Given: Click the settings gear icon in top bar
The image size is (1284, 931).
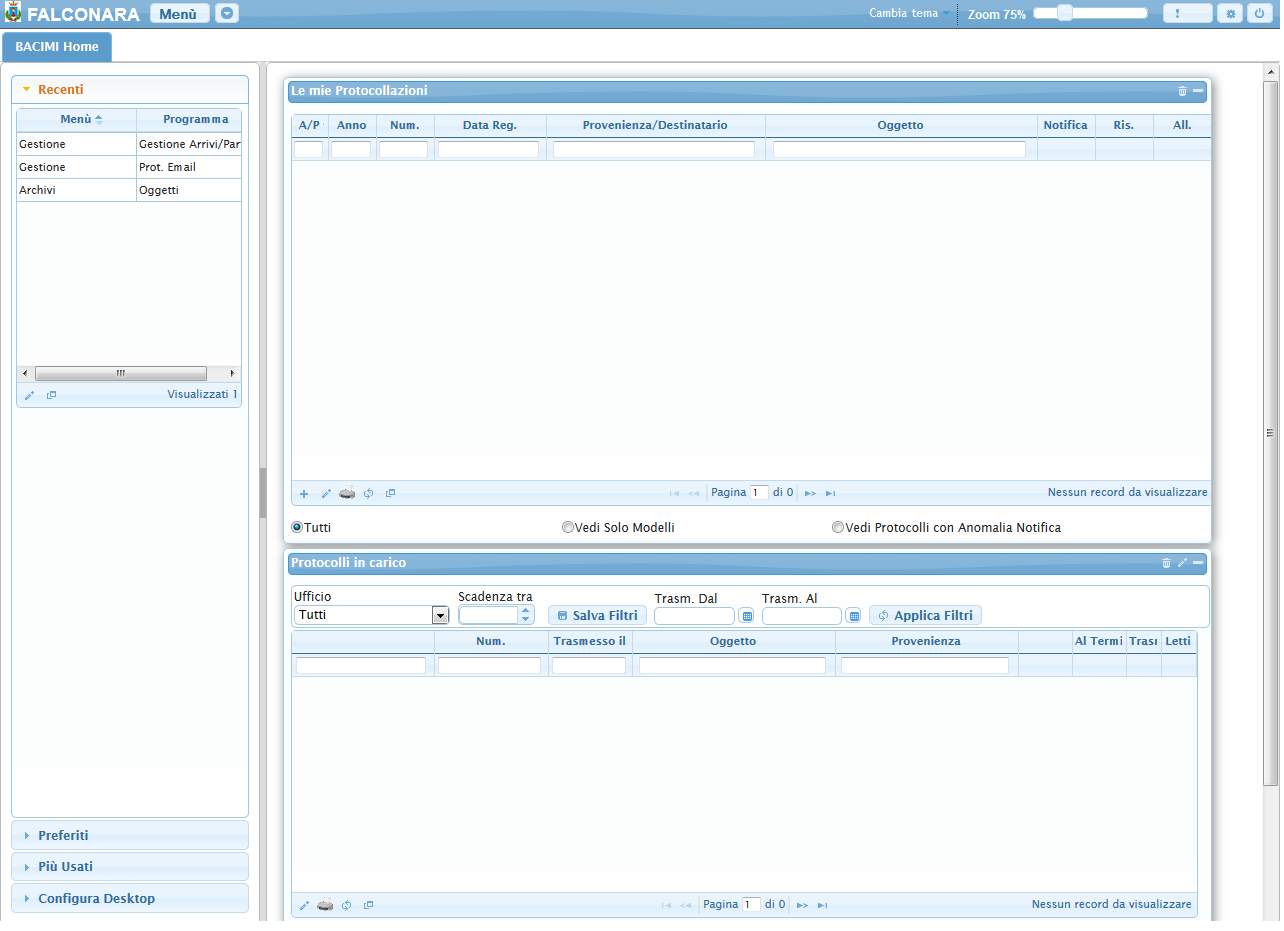Looking at the screenshot, I should tap(1231, 14).
